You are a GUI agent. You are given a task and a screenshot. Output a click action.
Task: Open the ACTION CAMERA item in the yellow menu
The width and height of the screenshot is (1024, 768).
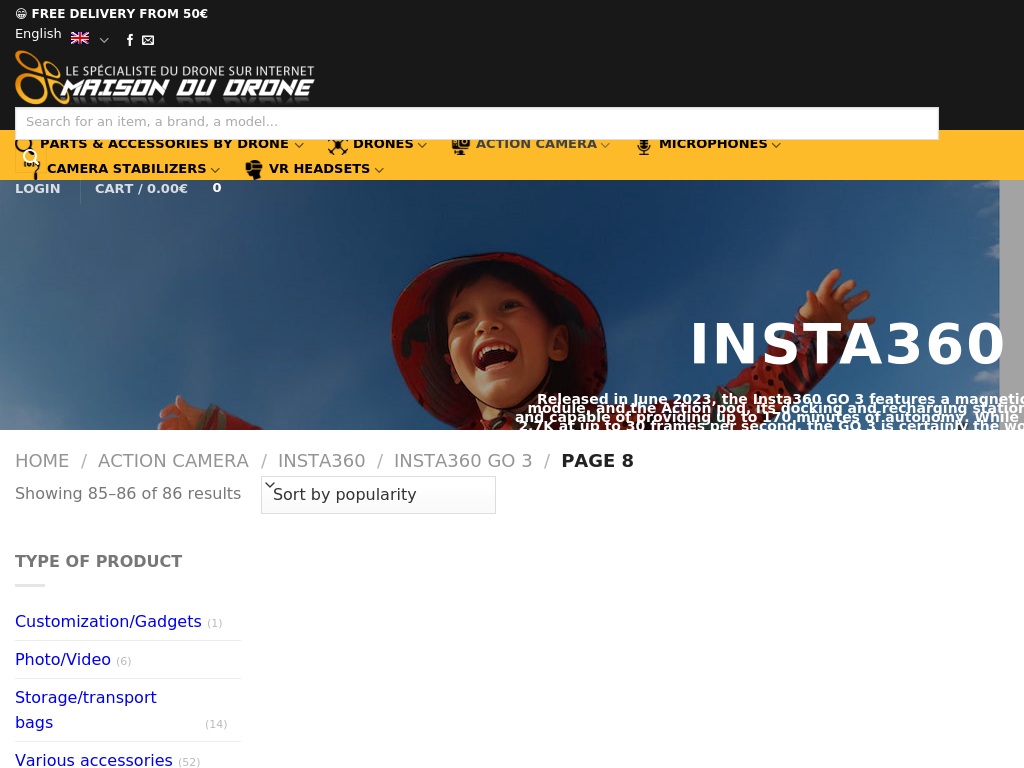coord(536,144)
